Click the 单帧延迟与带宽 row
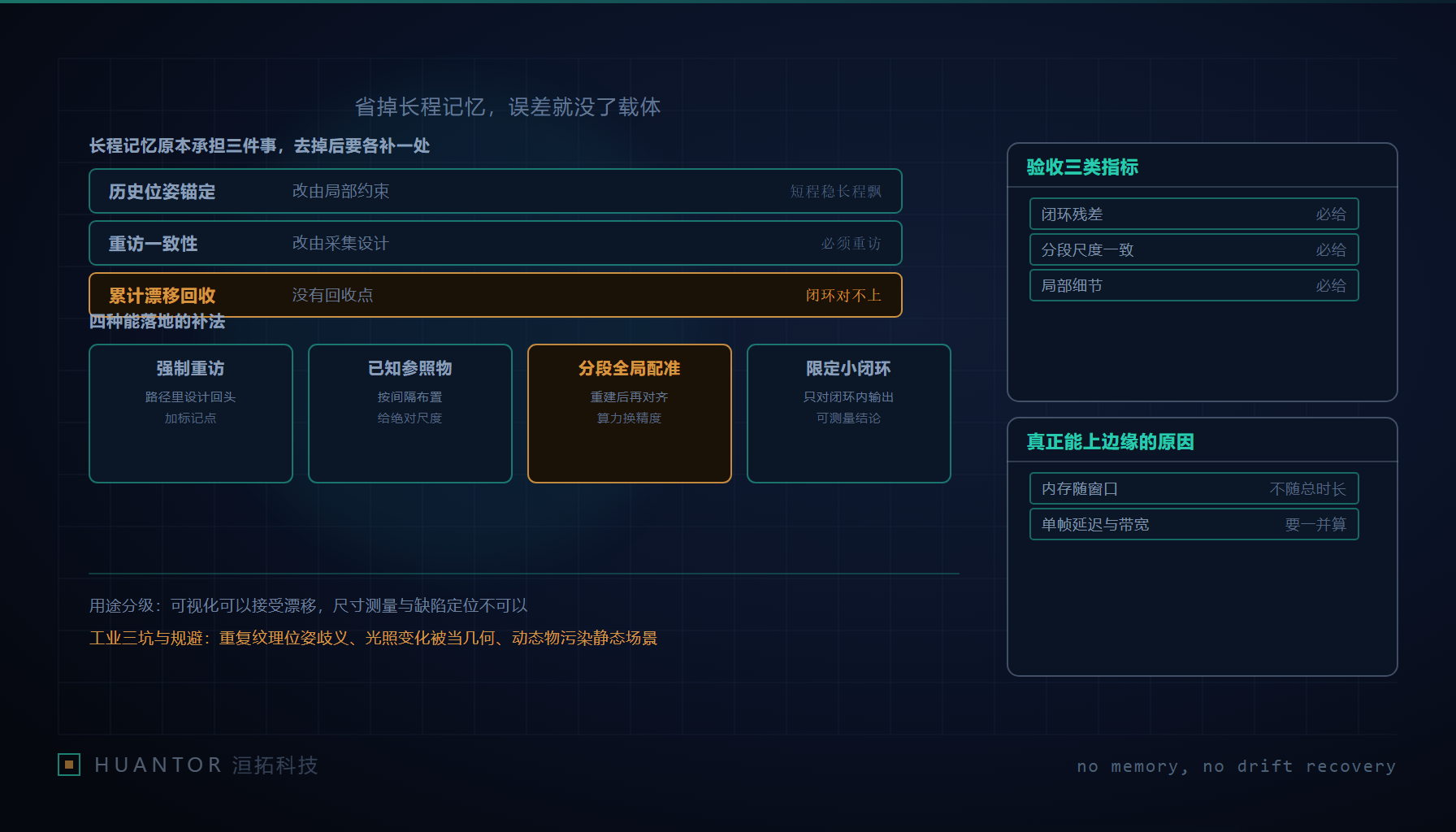Screen dimensions: 1456x832 [x=1194, y=524]
